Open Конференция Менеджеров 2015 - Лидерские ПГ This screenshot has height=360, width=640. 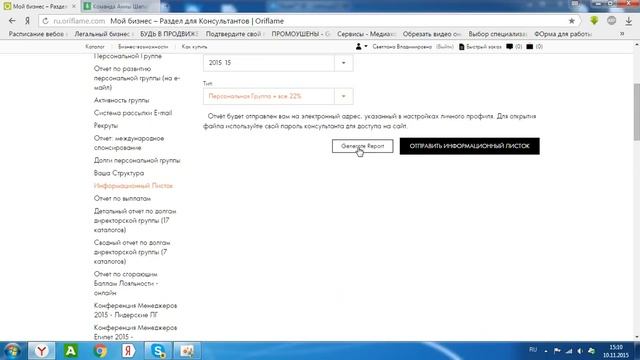pos(136,310)
